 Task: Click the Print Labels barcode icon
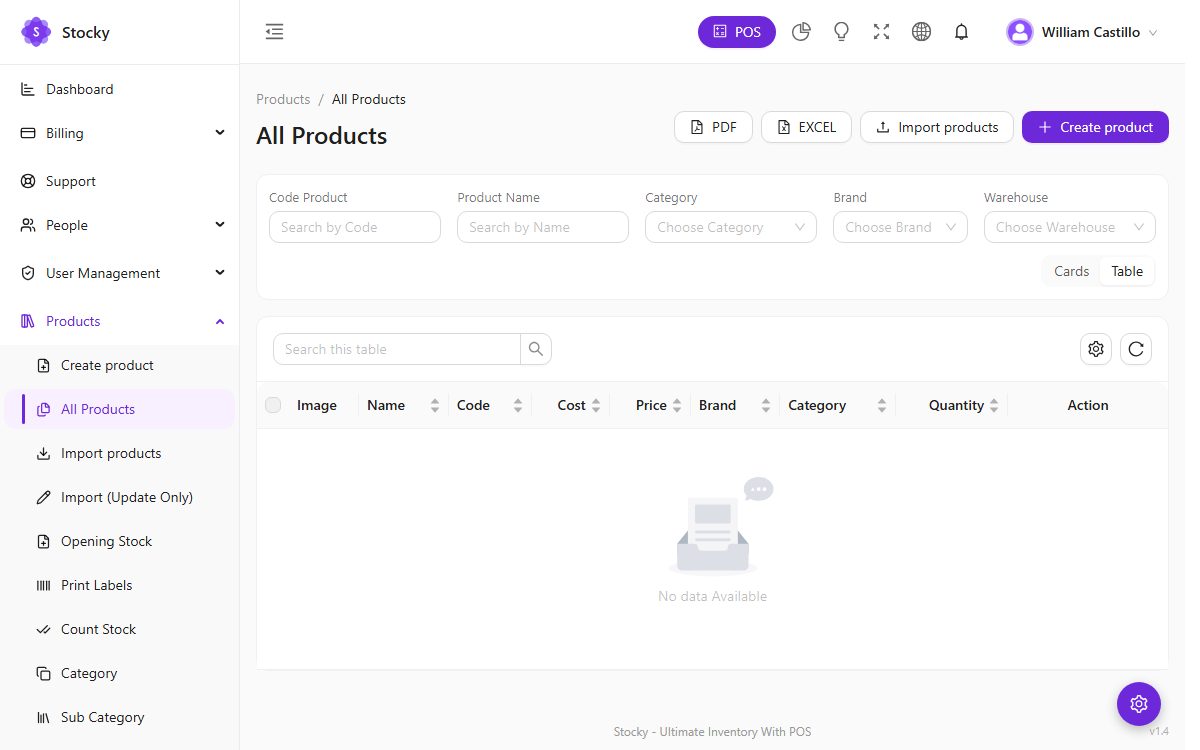click(43, 585)
